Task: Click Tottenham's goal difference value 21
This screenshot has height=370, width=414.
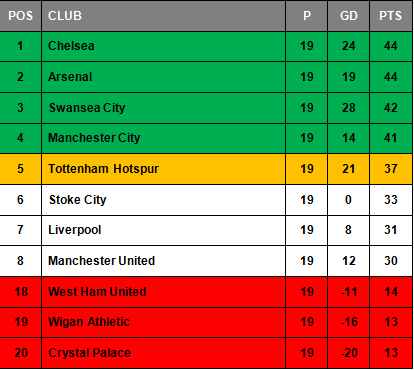Action: pos(349,169)
